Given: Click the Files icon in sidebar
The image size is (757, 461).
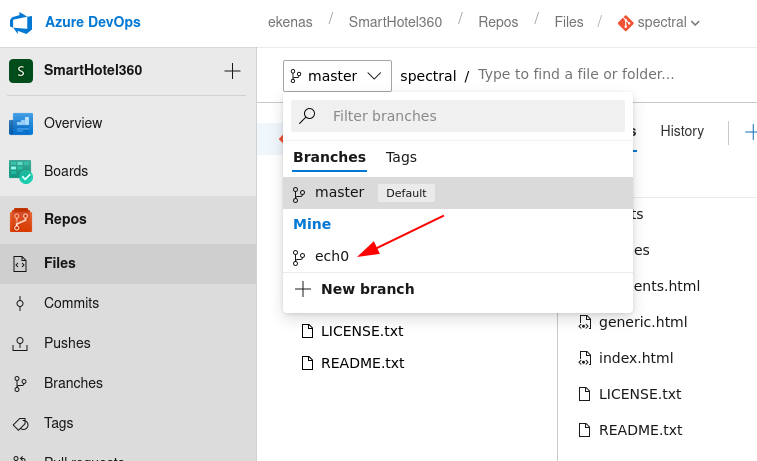Looking at the screenshot, I should 20,264.
